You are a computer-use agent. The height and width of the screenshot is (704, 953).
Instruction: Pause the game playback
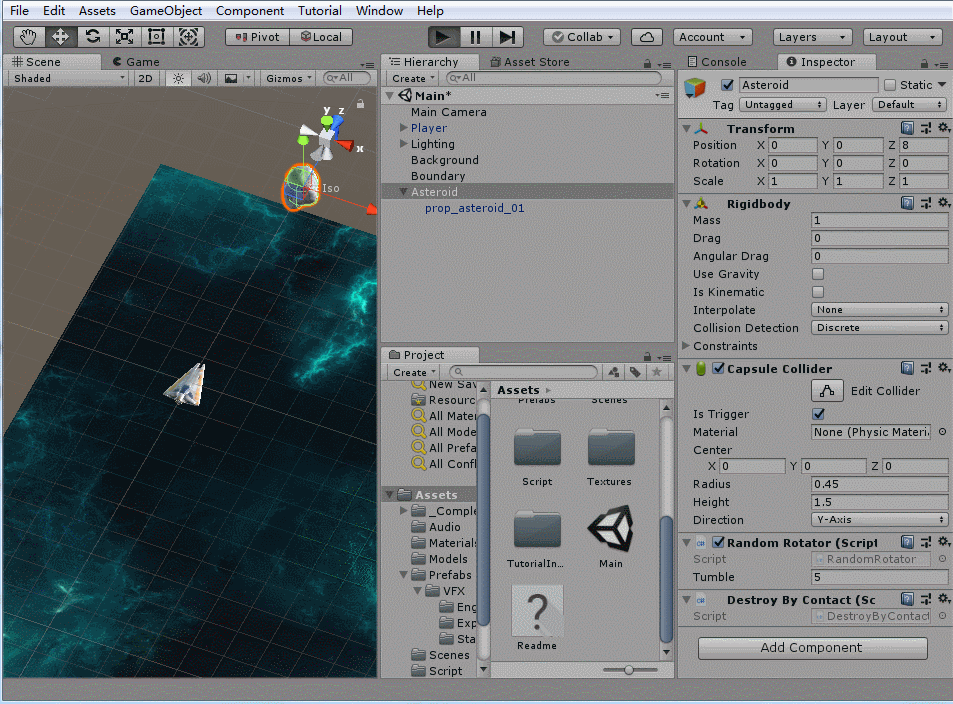coord(475,37)
